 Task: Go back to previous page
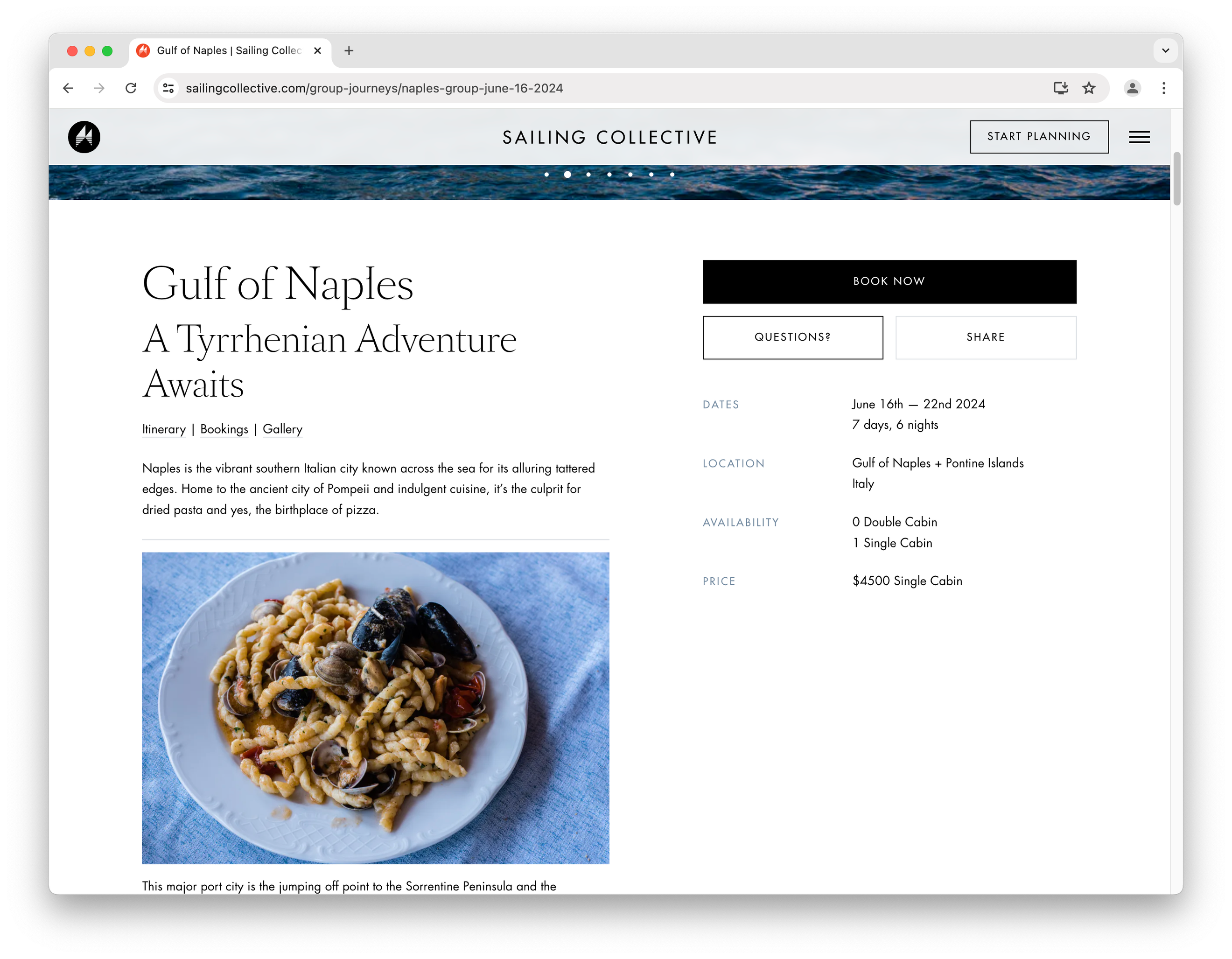pos(68,88)
